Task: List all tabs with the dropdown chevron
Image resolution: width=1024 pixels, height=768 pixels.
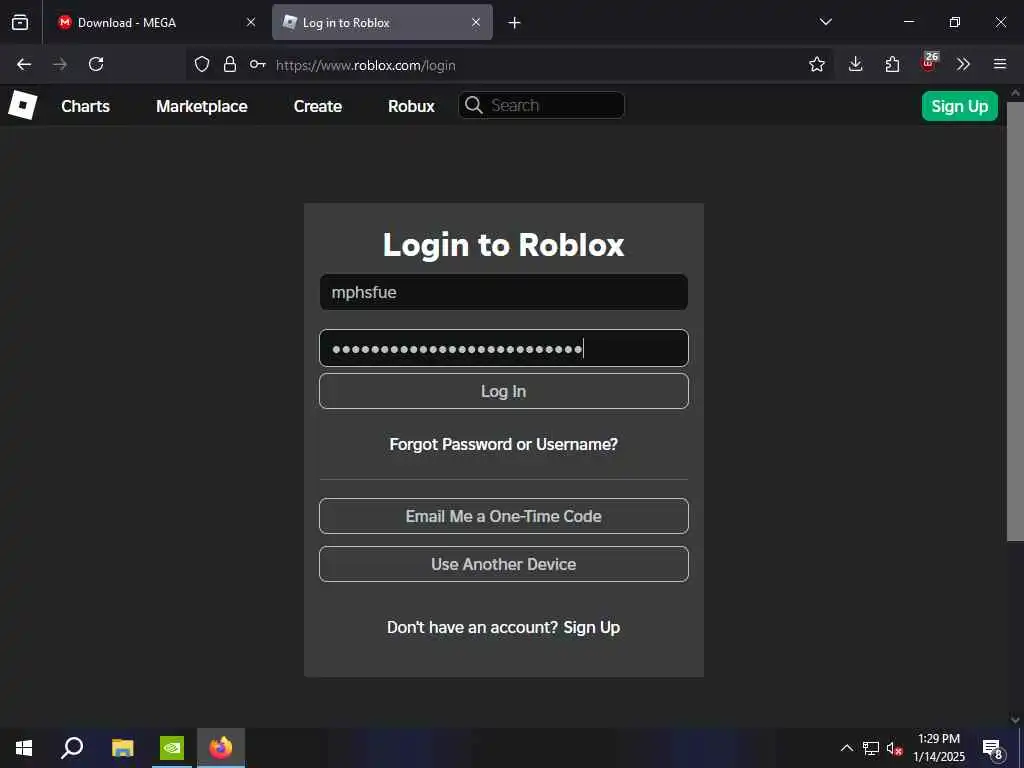Action: click(x=825, y=22)
